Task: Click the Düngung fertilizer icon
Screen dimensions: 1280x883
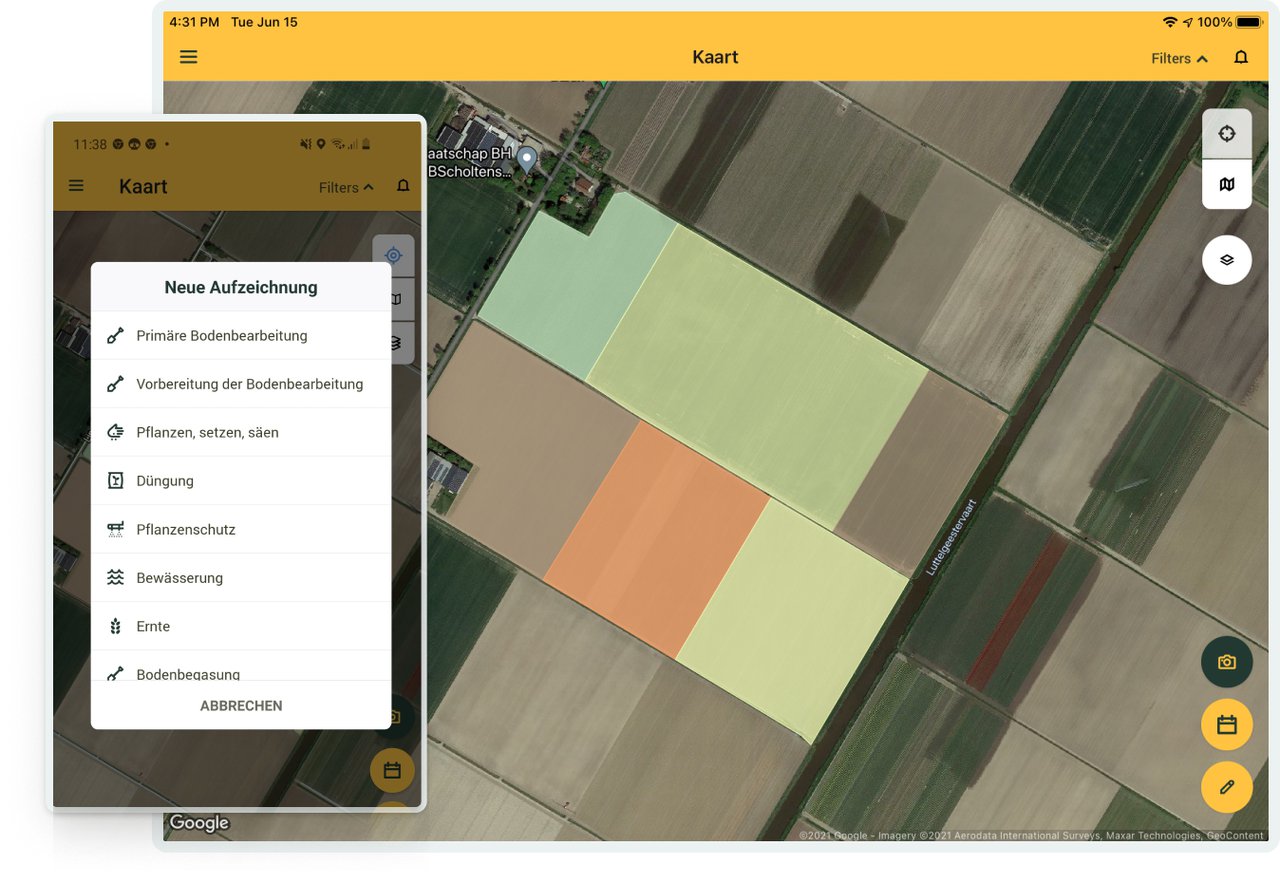Action: (115, 481)
